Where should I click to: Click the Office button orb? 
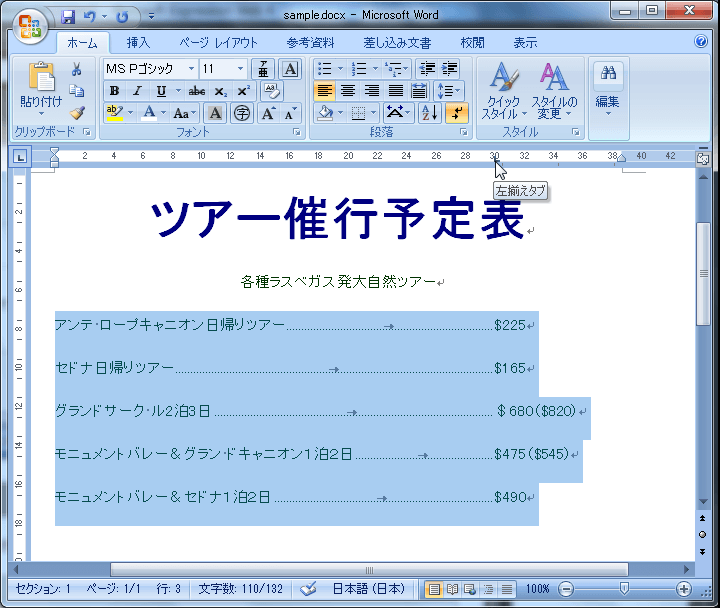click(x=30, y=27)
